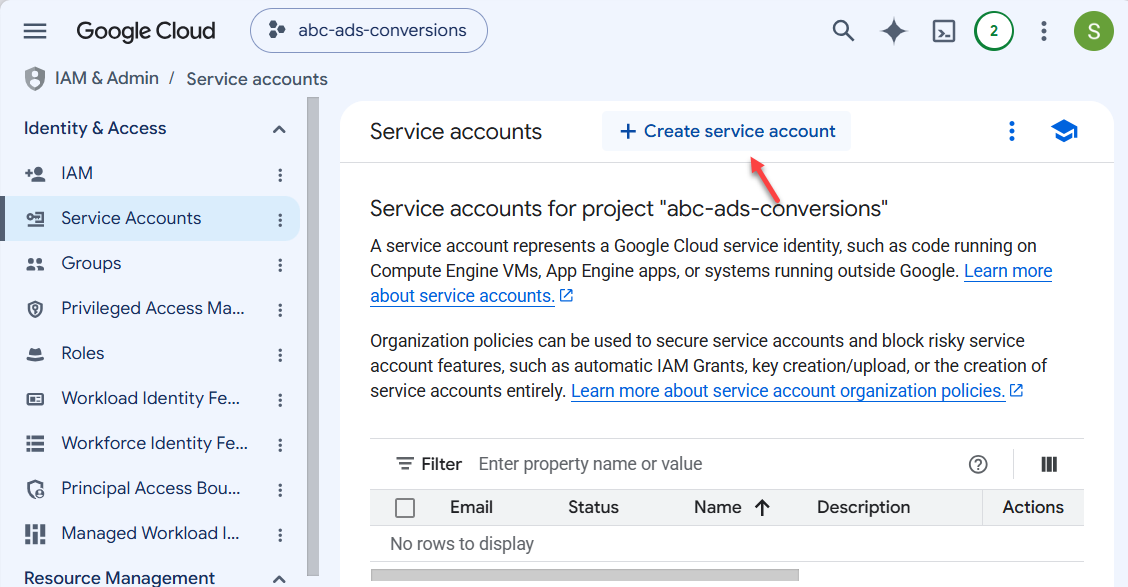
Task: Click the sidebar vertical scrollbar
Action: click(x=312, y=337)
